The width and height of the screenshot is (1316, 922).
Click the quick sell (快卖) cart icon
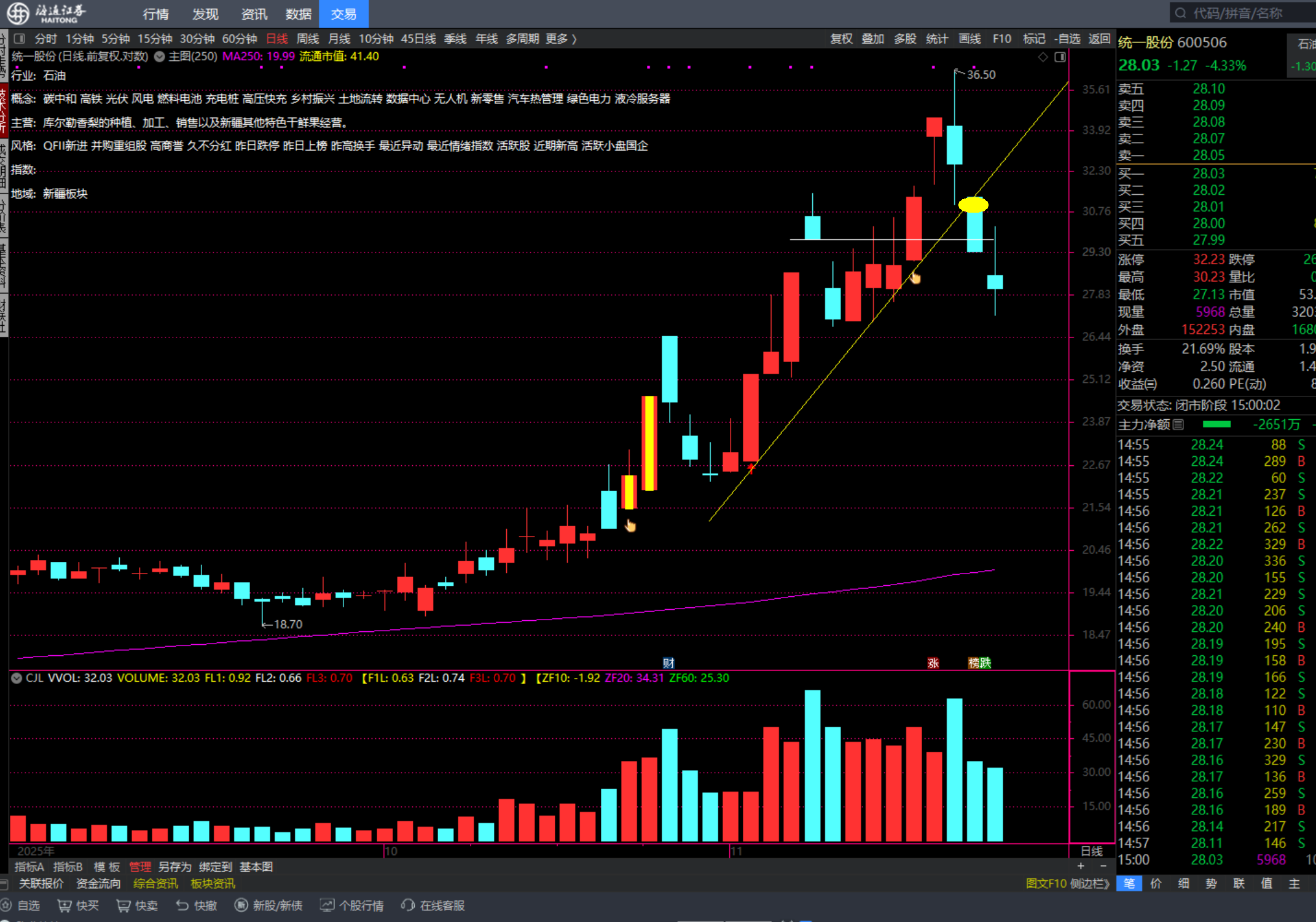(x=123, y=905)
